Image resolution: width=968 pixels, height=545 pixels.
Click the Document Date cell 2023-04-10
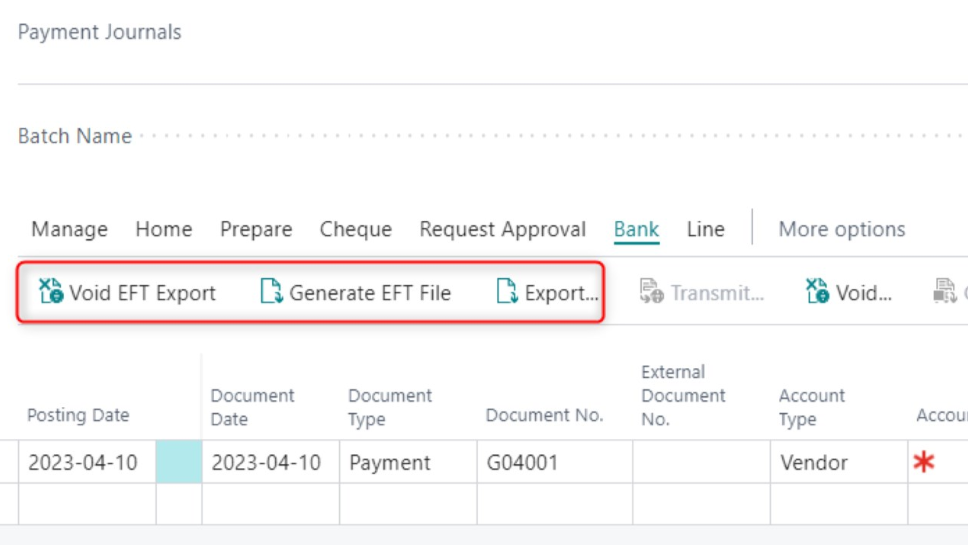click(270, 462)
